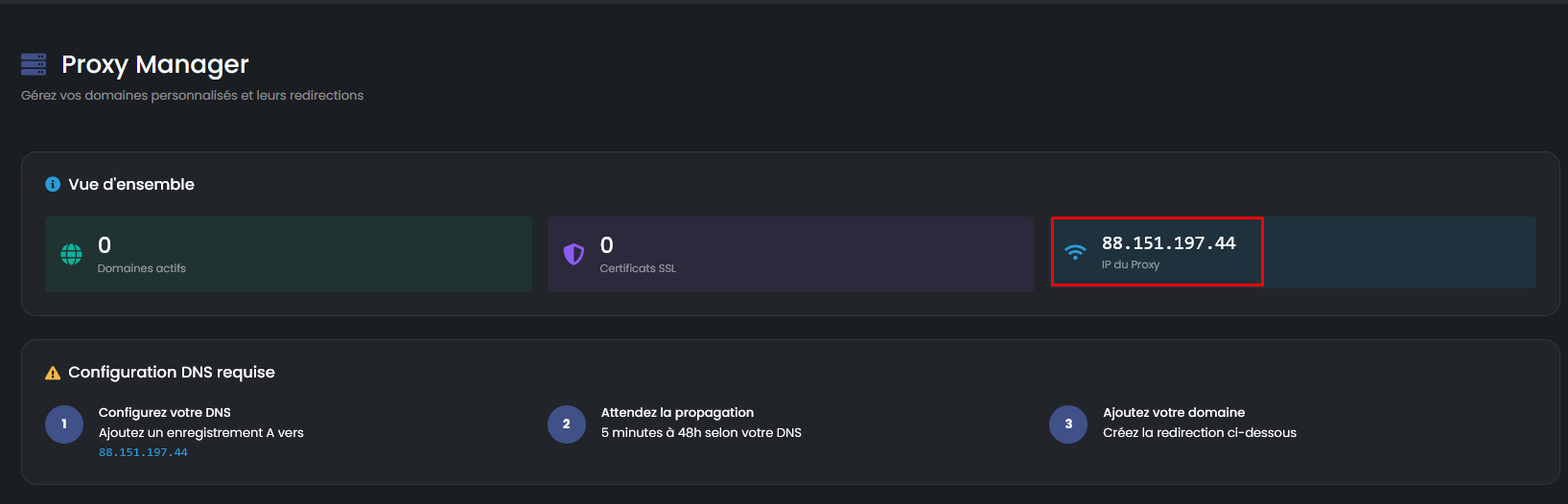Screen dimensions: 1568x504
Task: Click the Domaines actifs label
Action: coord(142,268)
